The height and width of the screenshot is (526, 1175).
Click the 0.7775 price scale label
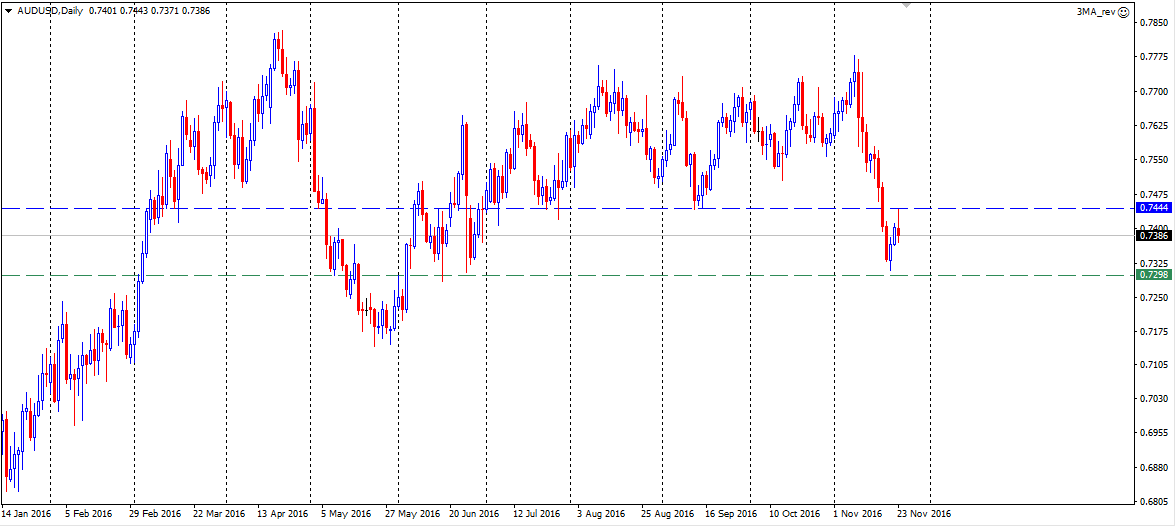coord(1153,57)
